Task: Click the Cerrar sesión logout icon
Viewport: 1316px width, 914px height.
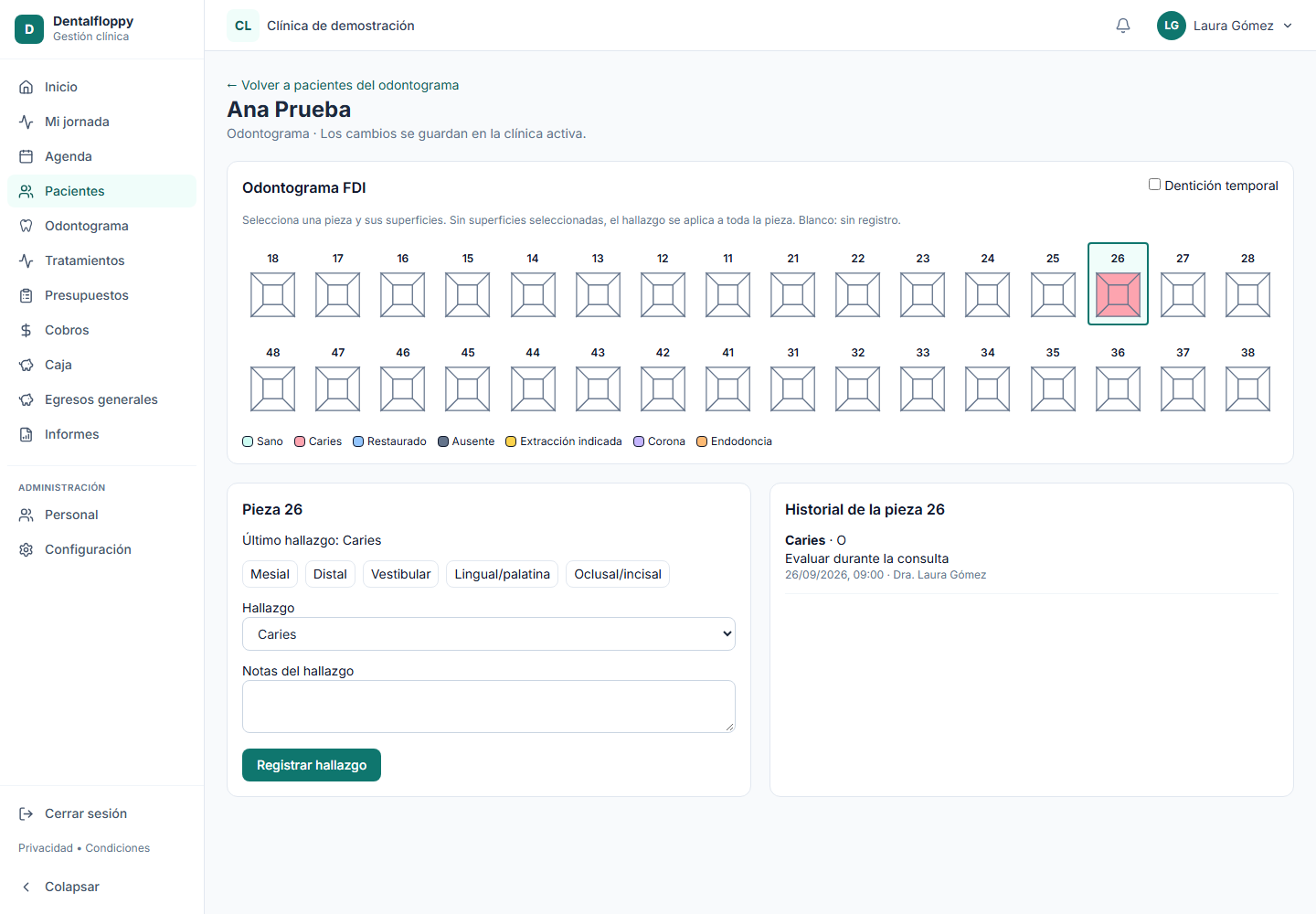Action: click(27, 813)
